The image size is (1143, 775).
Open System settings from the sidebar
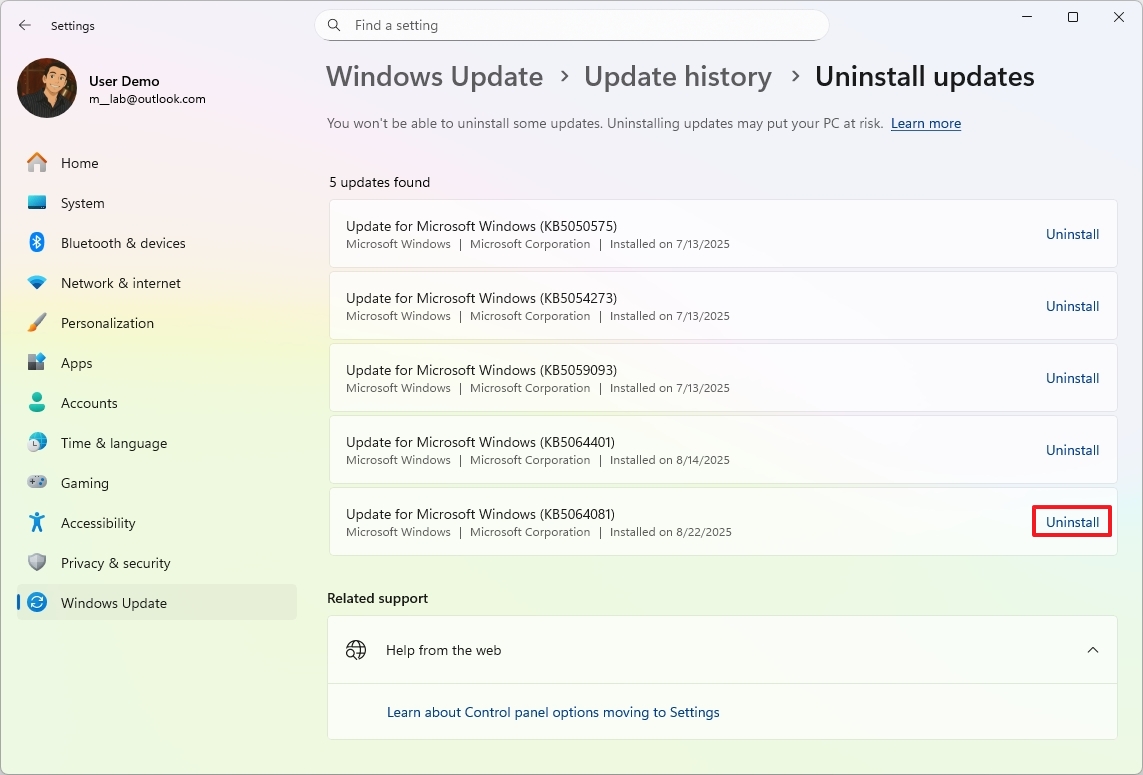[80, 203]
